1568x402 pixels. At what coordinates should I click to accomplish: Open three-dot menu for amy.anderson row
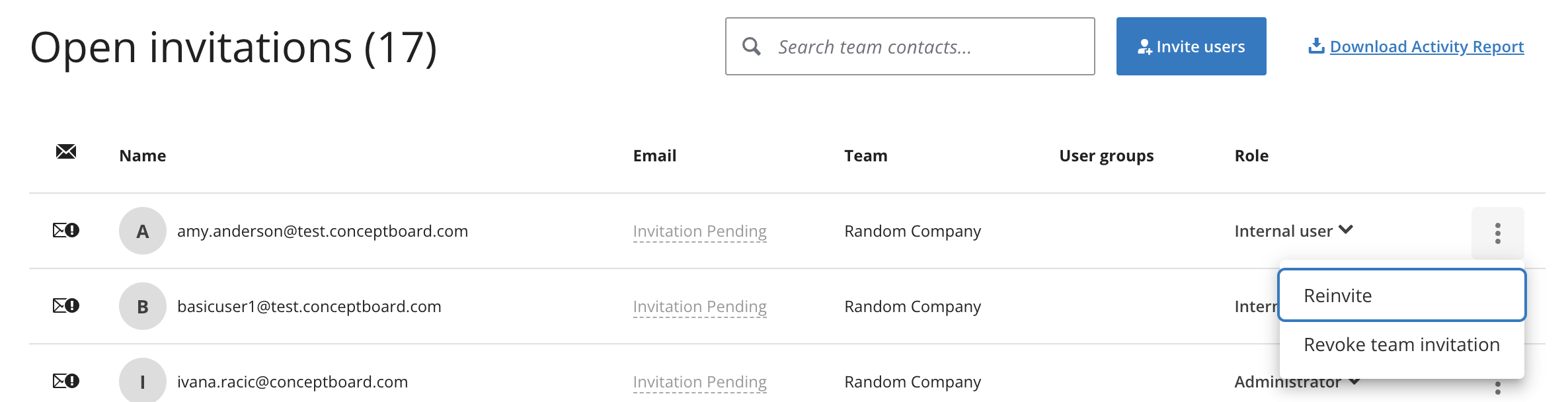point(1497,233)
